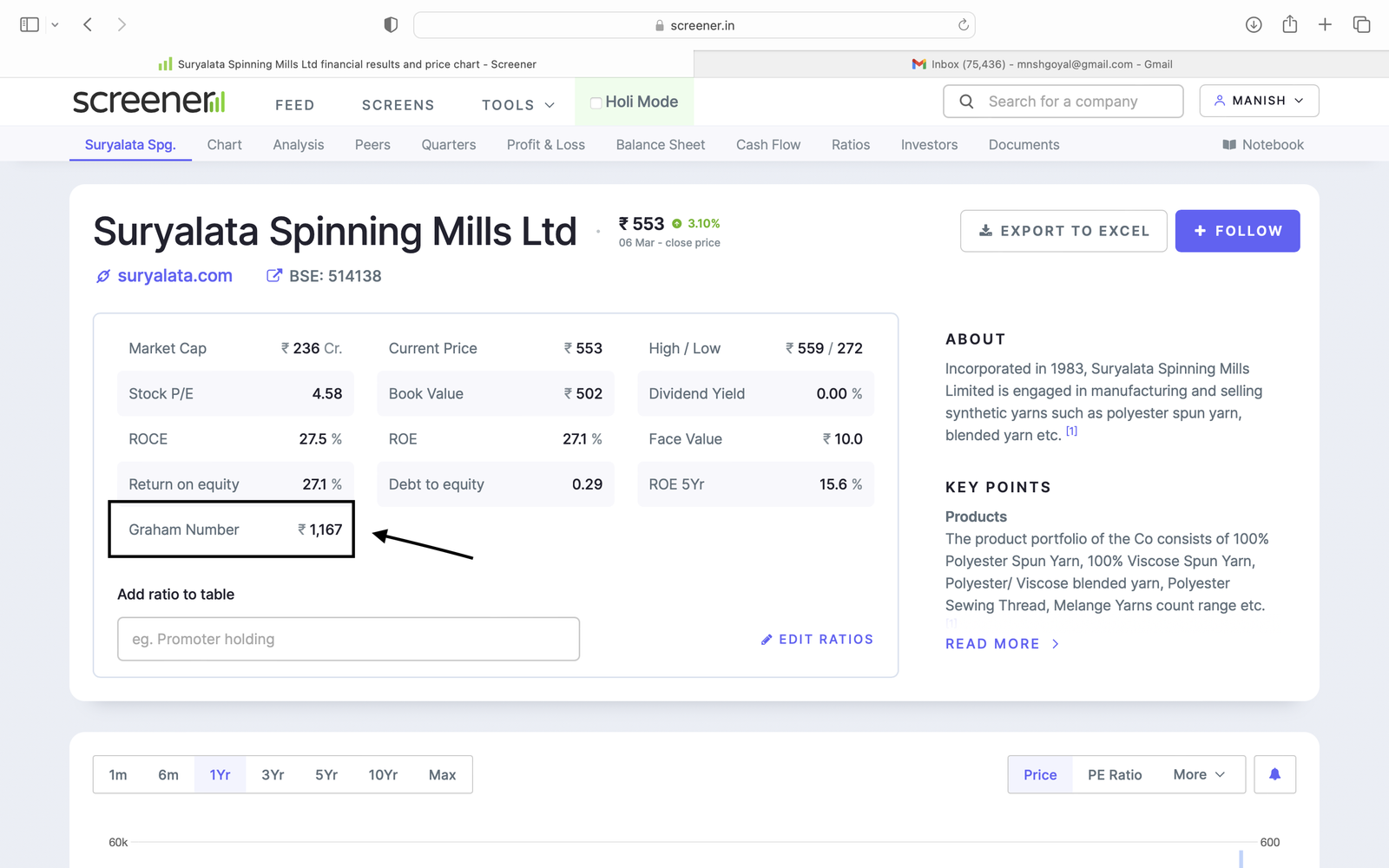The height and width of the screenshot is (868, 1389).
Task: Go to the Balance Sheet section
Action: (x=660, y=145)
